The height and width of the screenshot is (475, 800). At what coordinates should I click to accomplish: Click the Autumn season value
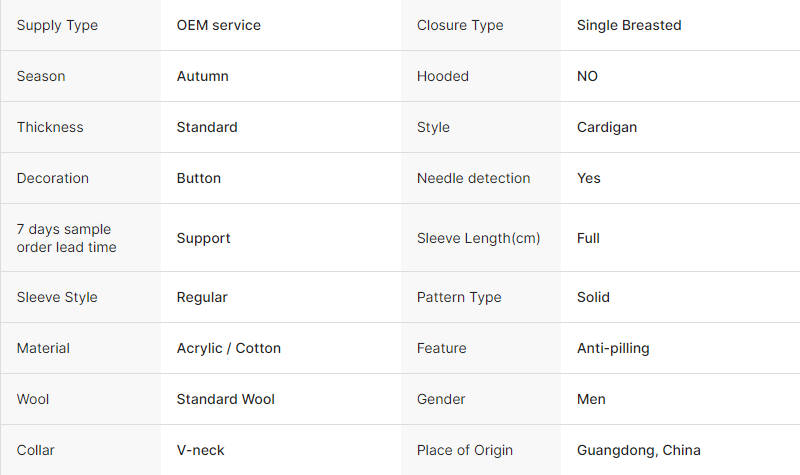202,76
